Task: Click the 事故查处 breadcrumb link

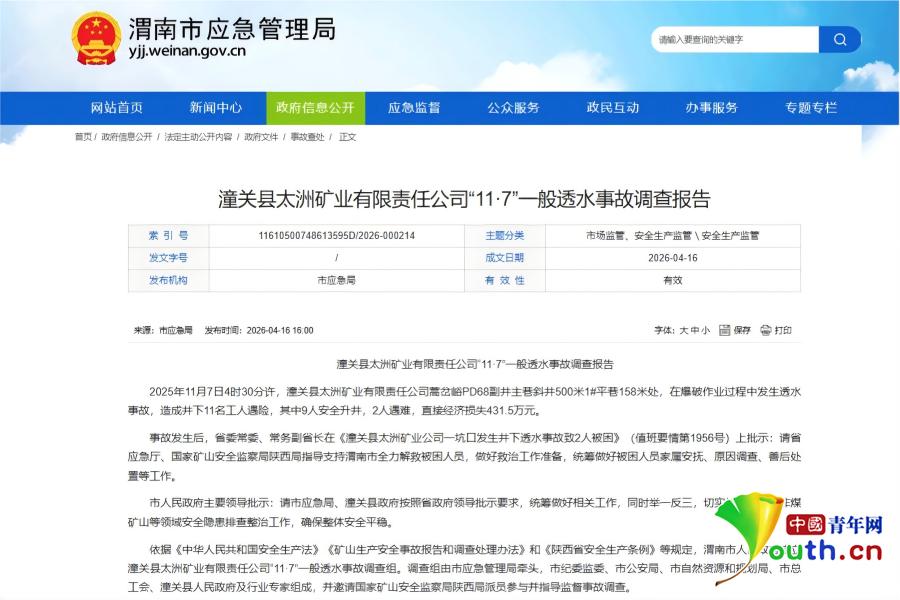Action: pyautogui.click(x=307, y=137)
